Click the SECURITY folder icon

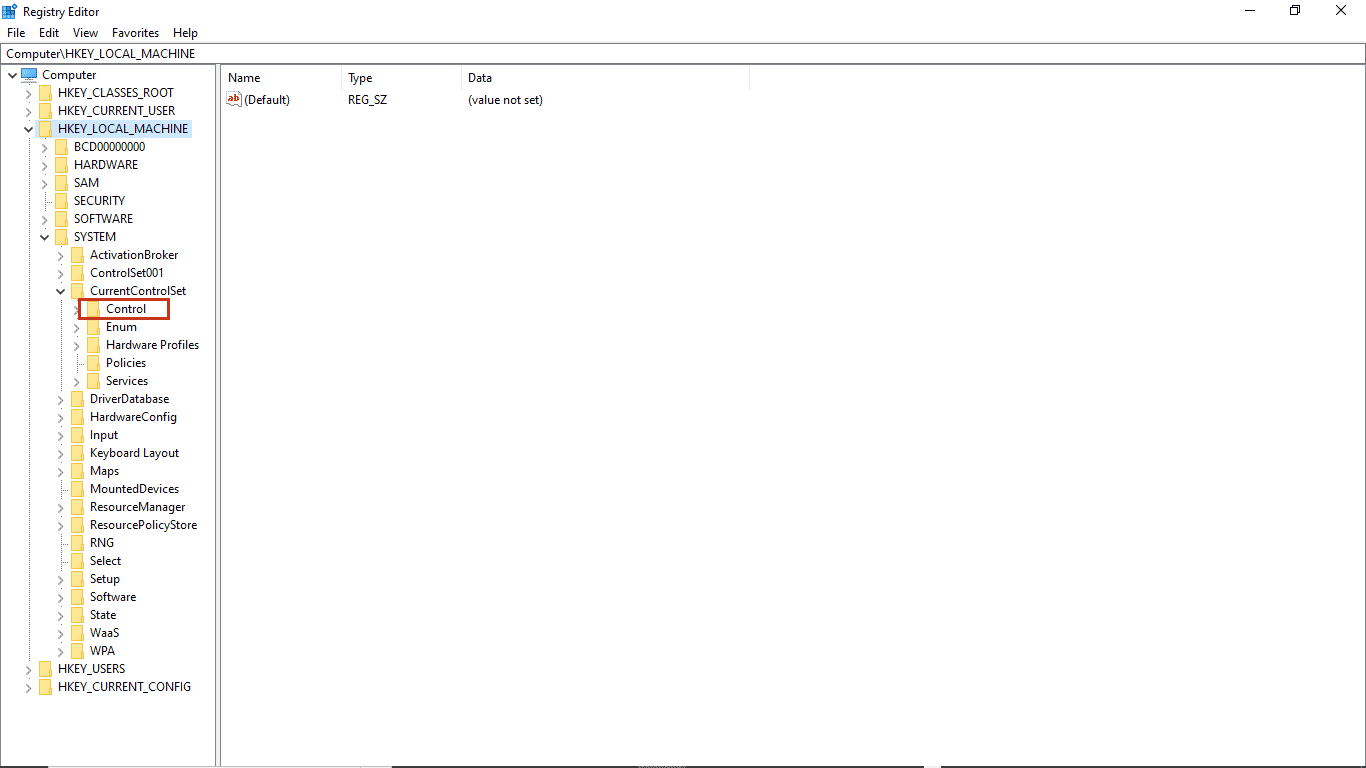(61, 201)
